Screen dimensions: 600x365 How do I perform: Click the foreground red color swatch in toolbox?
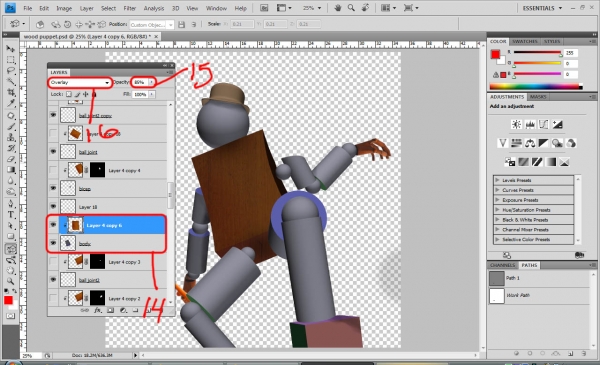pyautogui.click(x=8, y=300)
